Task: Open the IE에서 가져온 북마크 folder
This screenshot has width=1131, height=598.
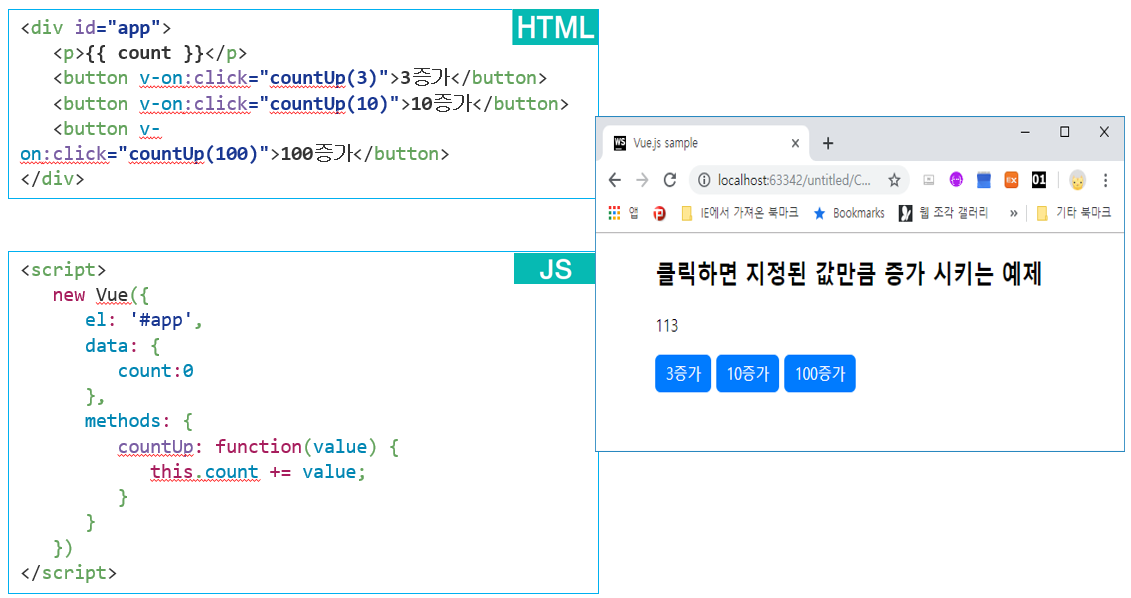Action: (739, 213)
